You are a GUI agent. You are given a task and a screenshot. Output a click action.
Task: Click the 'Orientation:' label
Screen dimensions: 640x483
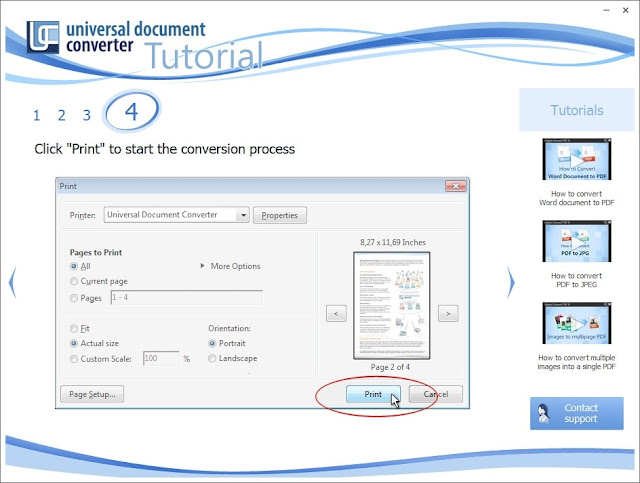pos(229,328)
